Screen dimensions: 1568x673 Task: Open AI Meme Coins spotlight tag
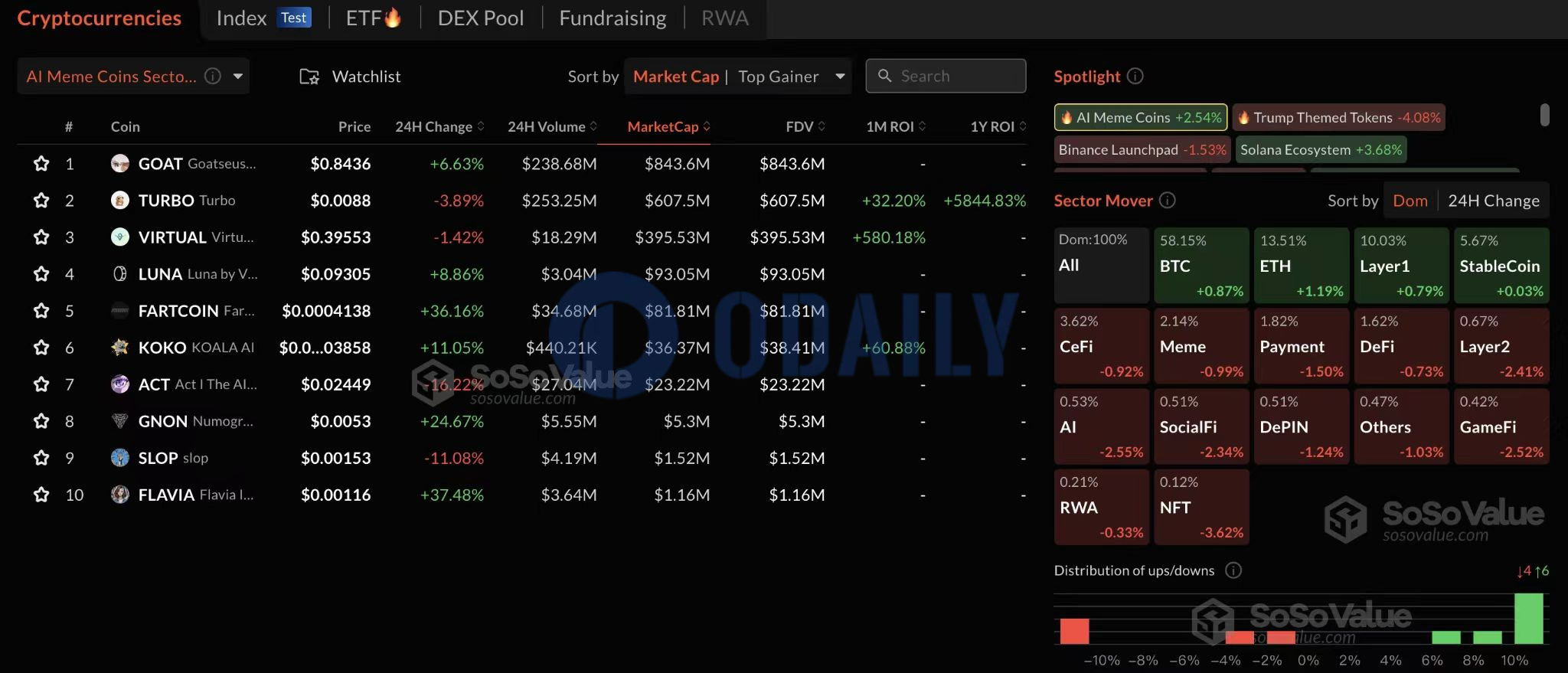pyautogui.click(x=1141, y=117)
